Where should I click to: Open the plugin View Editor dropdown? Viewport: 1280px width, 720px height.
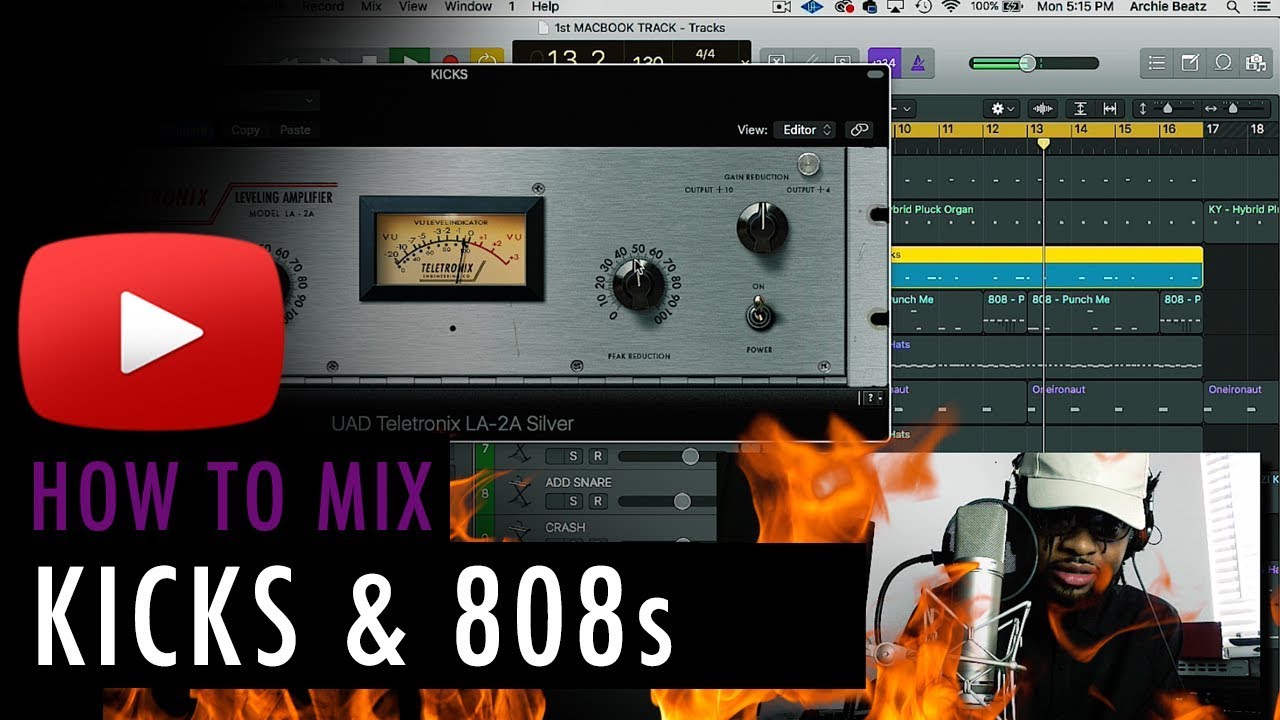point(806,130)
